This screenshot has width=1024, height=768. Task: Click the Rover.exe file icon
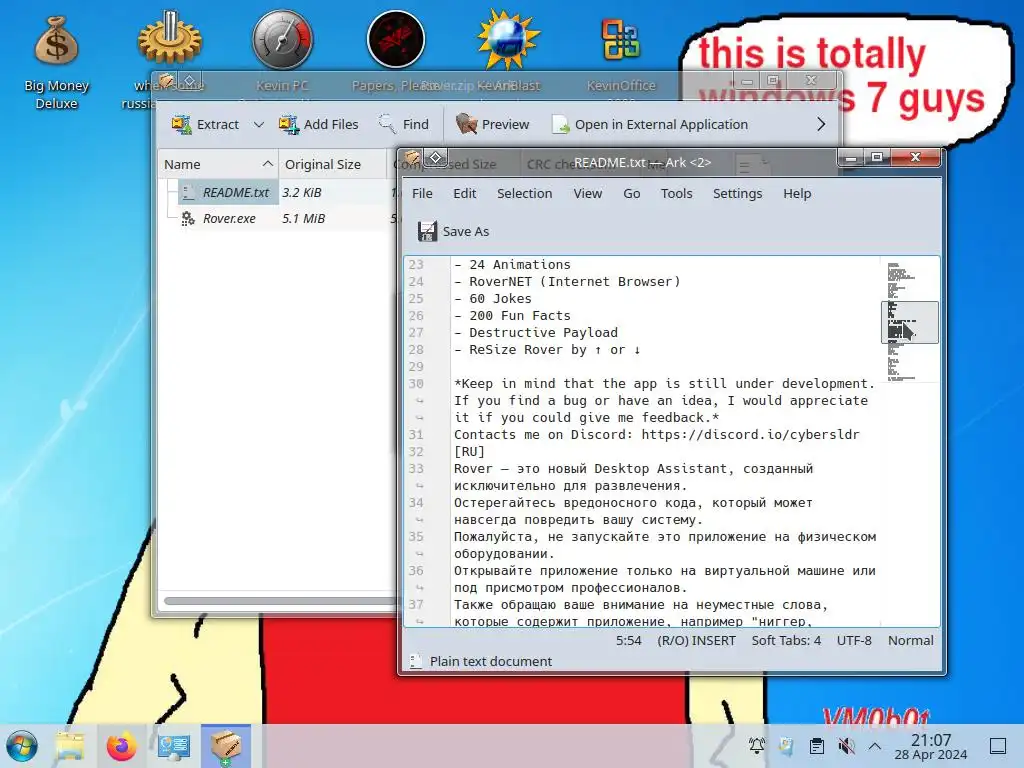coord(188,219)
